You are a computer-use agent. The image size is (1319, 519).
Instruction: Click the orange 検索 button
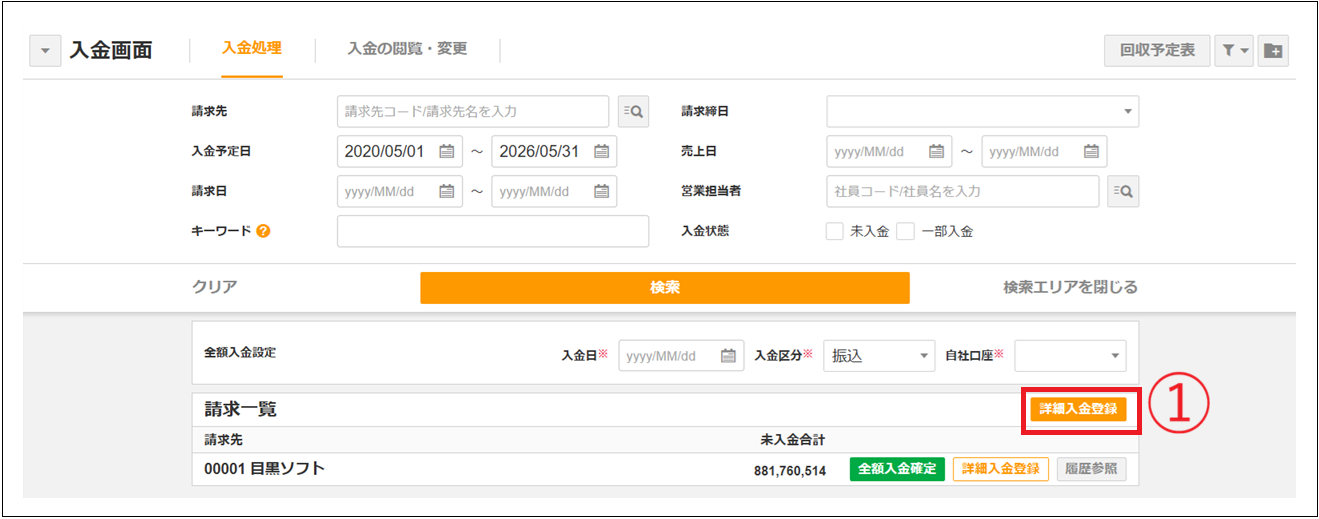(x=665, y=287)
